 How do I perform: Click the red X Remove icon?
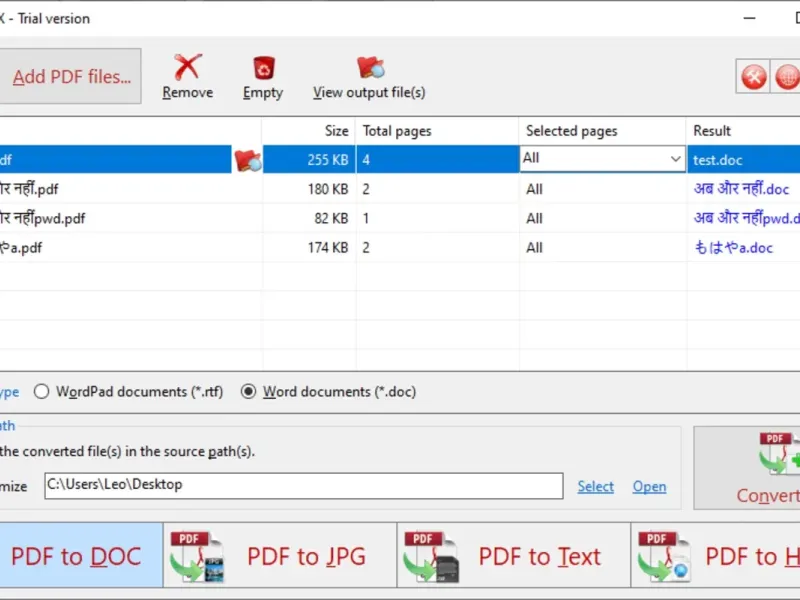(x=188, y=67)
